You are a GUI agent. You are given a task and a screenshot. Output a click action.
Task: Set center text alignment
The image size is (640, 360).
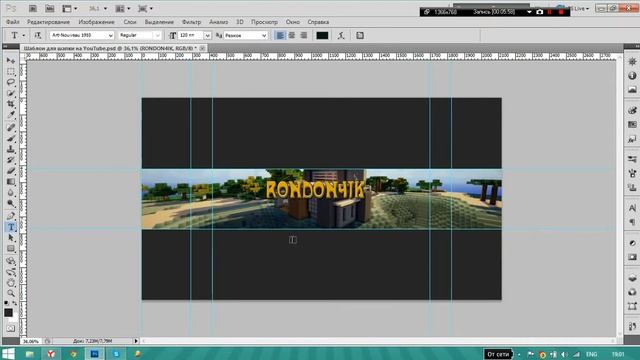click(x=292, y=36)
